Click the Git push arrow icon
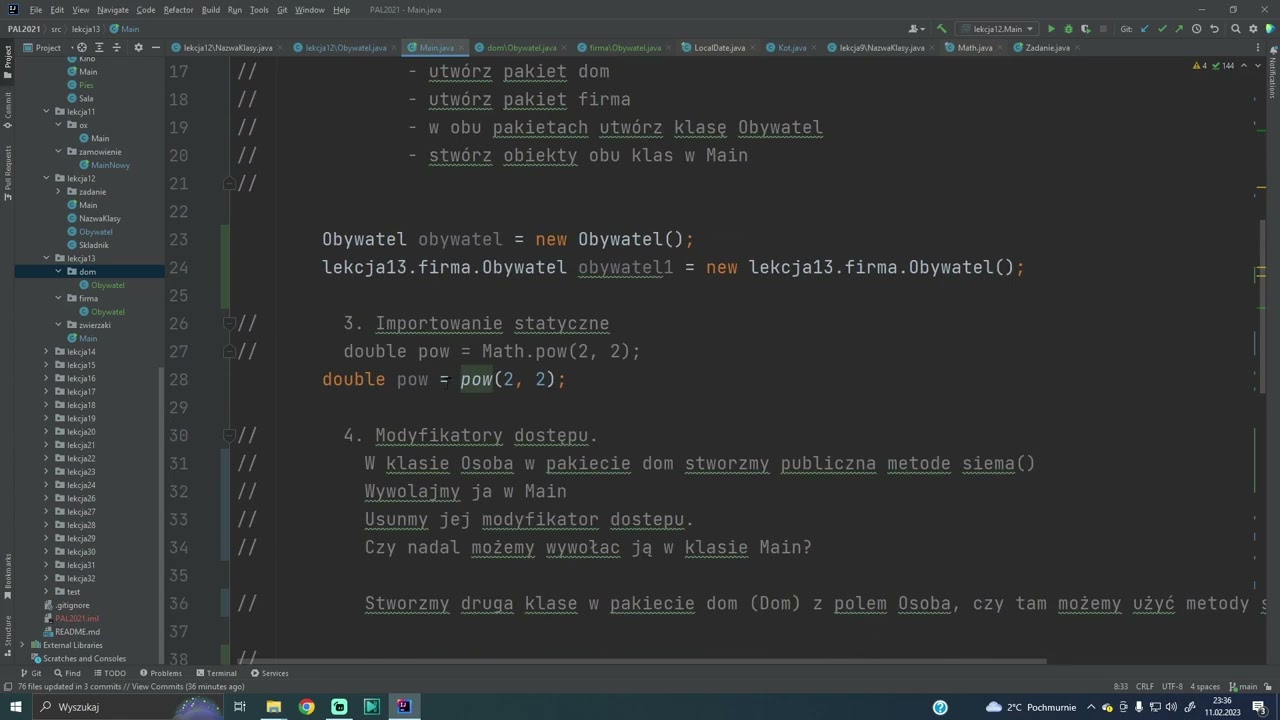 pyautogui.click(x=1179, y=29)
